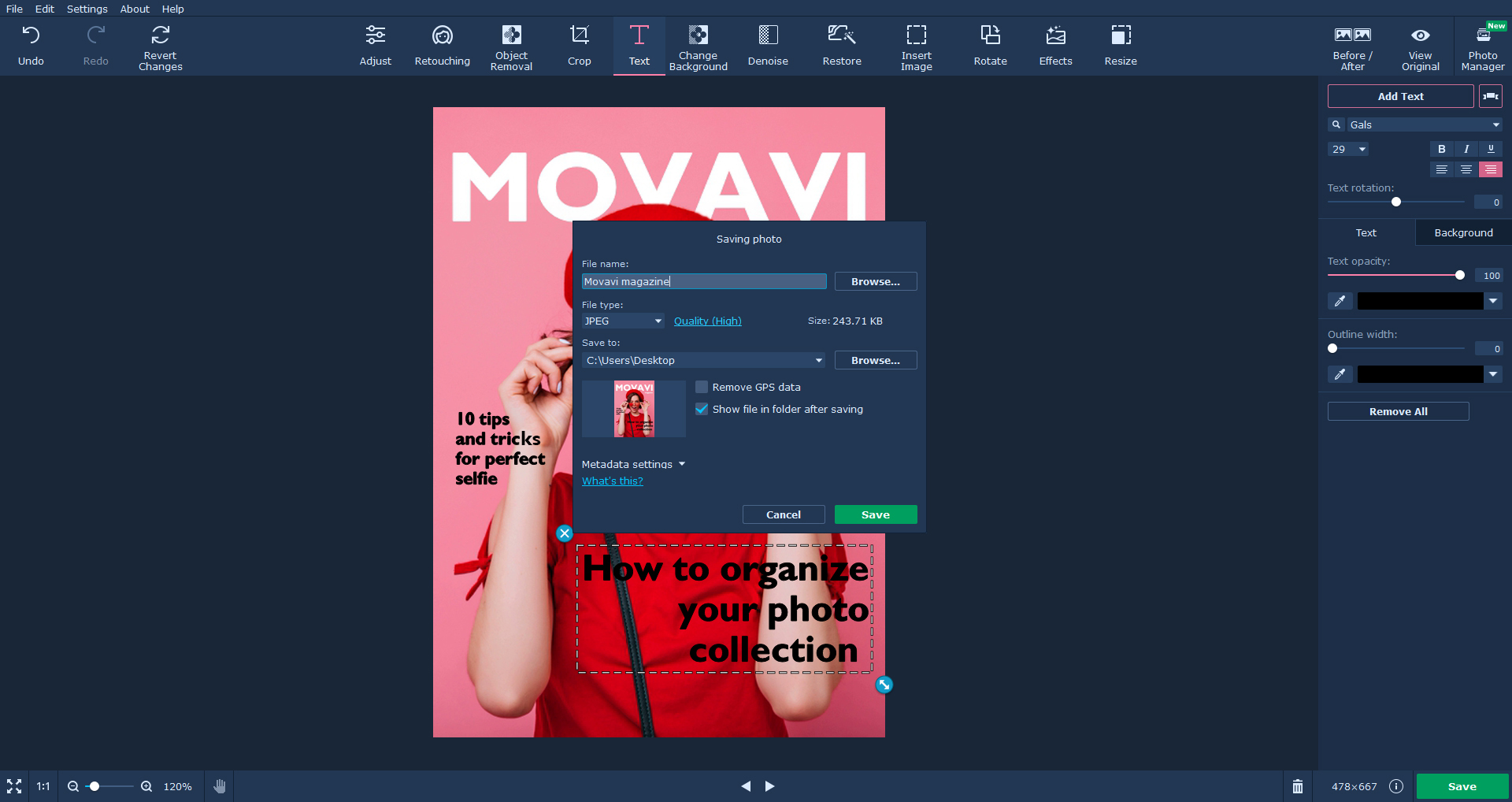1512x802 pixels.
Task: Click the text box resize handle
Action: [x=884, y=685]
